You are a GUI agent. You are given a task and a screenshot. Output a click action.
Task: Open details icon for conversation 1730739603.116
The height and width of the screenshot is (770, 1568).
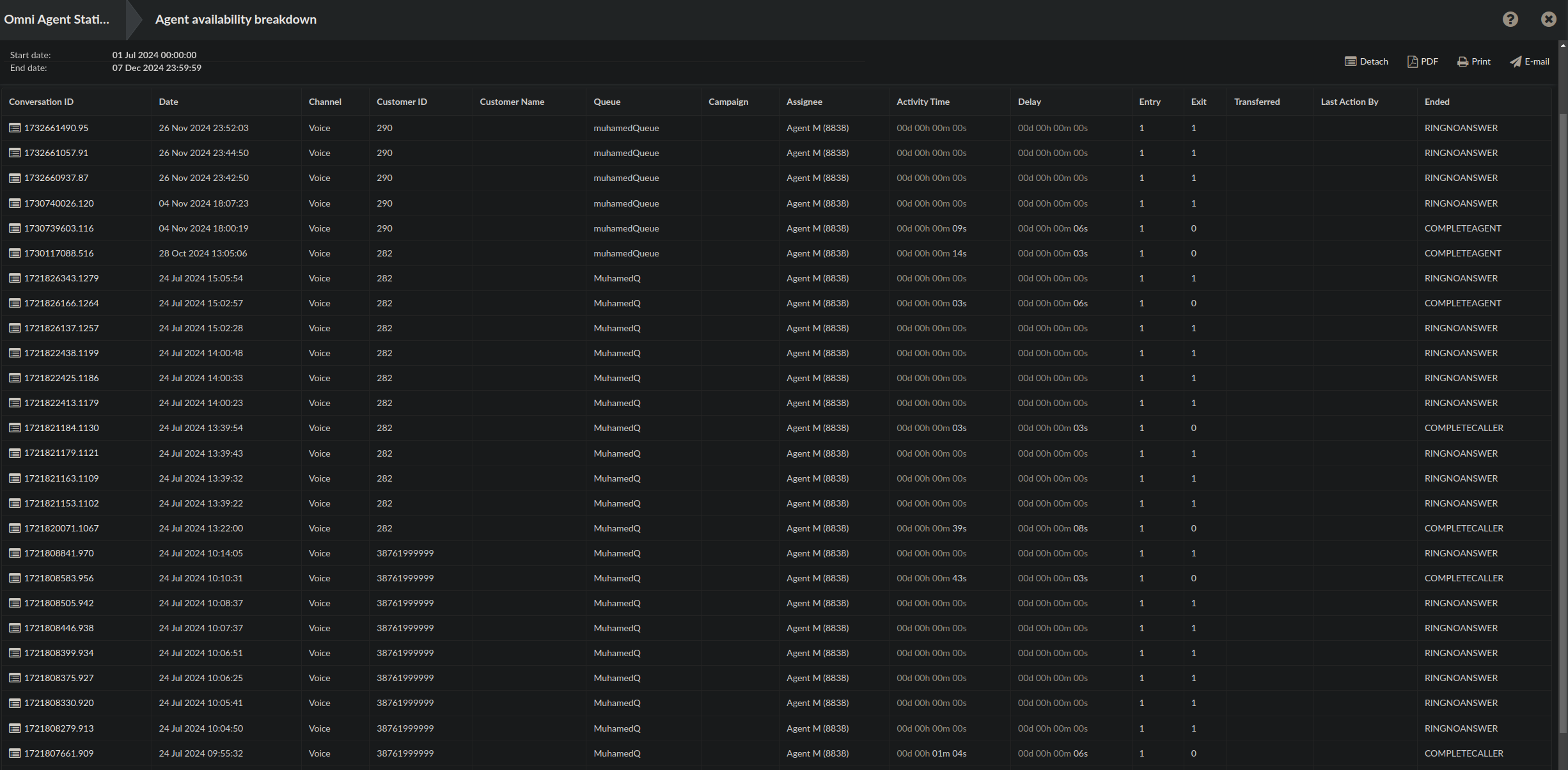(15, 228)
